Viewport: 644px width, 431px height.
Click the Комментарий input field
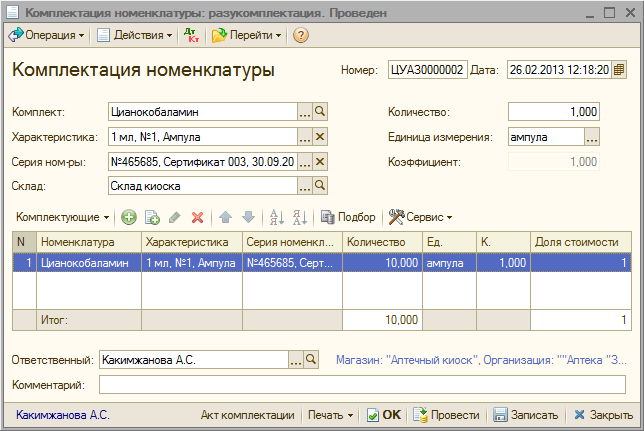(362, 385)
